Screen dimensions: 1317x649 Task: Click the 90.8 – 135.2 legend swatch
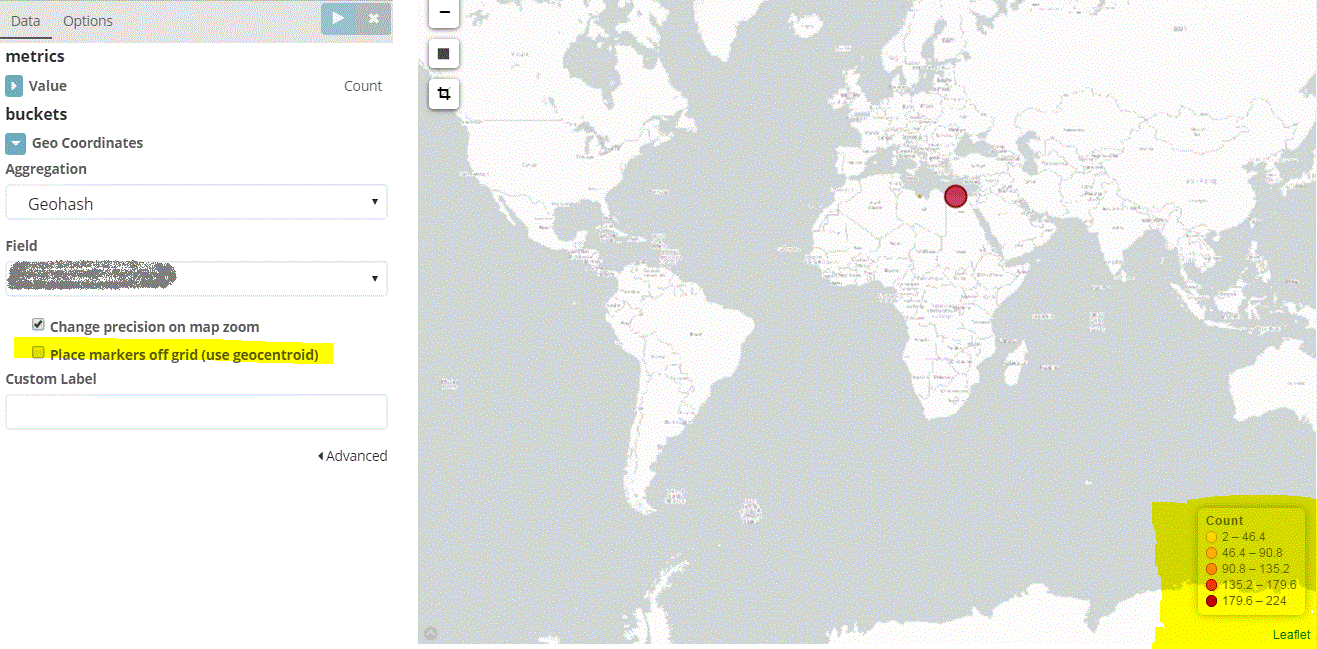click(1211, 569)
